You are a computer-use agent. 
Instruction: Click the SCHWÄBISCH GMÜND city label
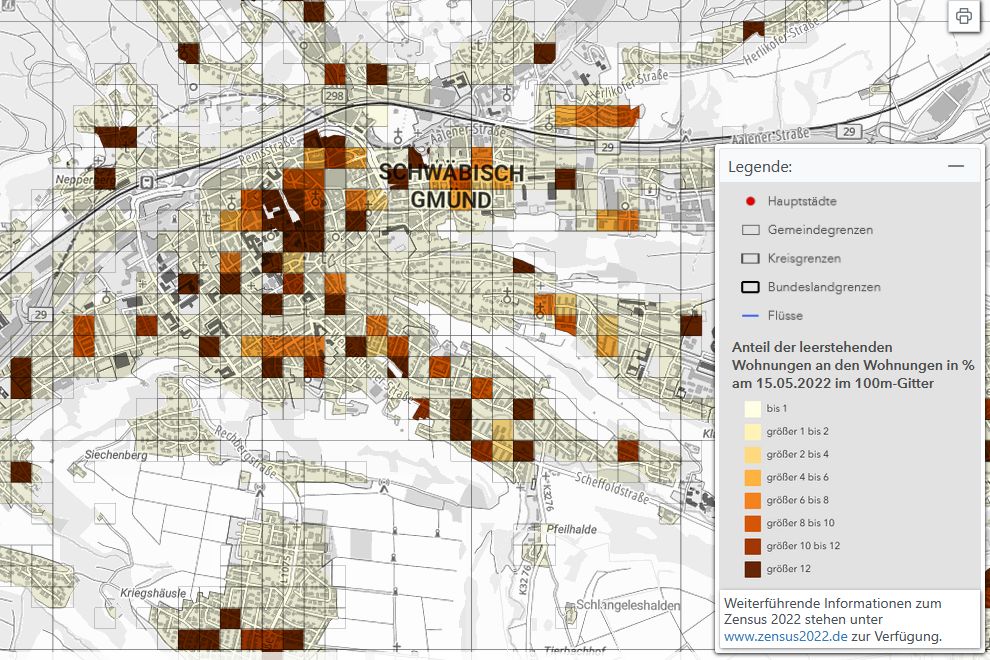pos(452,186)
